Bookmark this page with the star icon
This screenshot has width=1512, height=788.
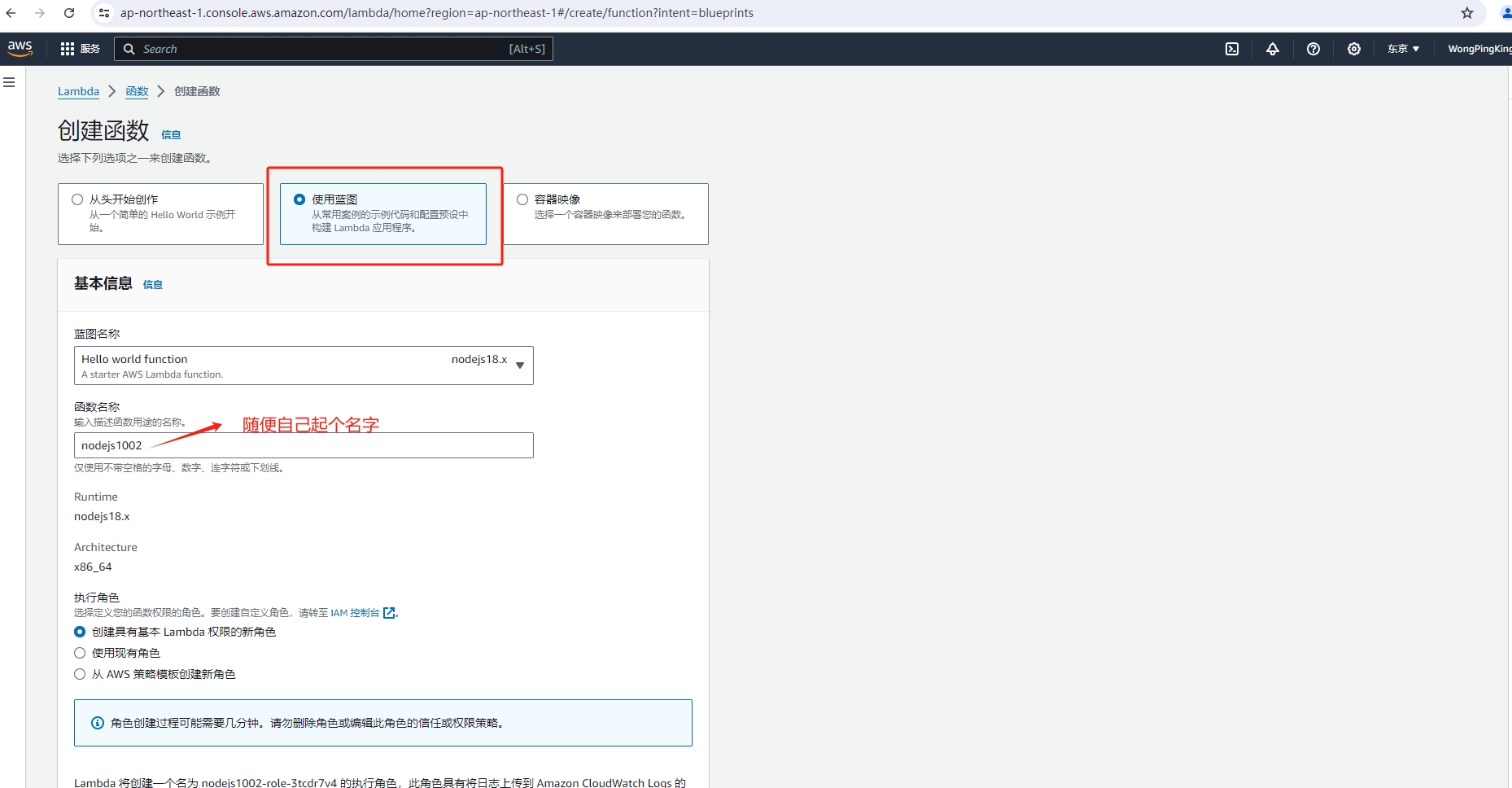1467,13
